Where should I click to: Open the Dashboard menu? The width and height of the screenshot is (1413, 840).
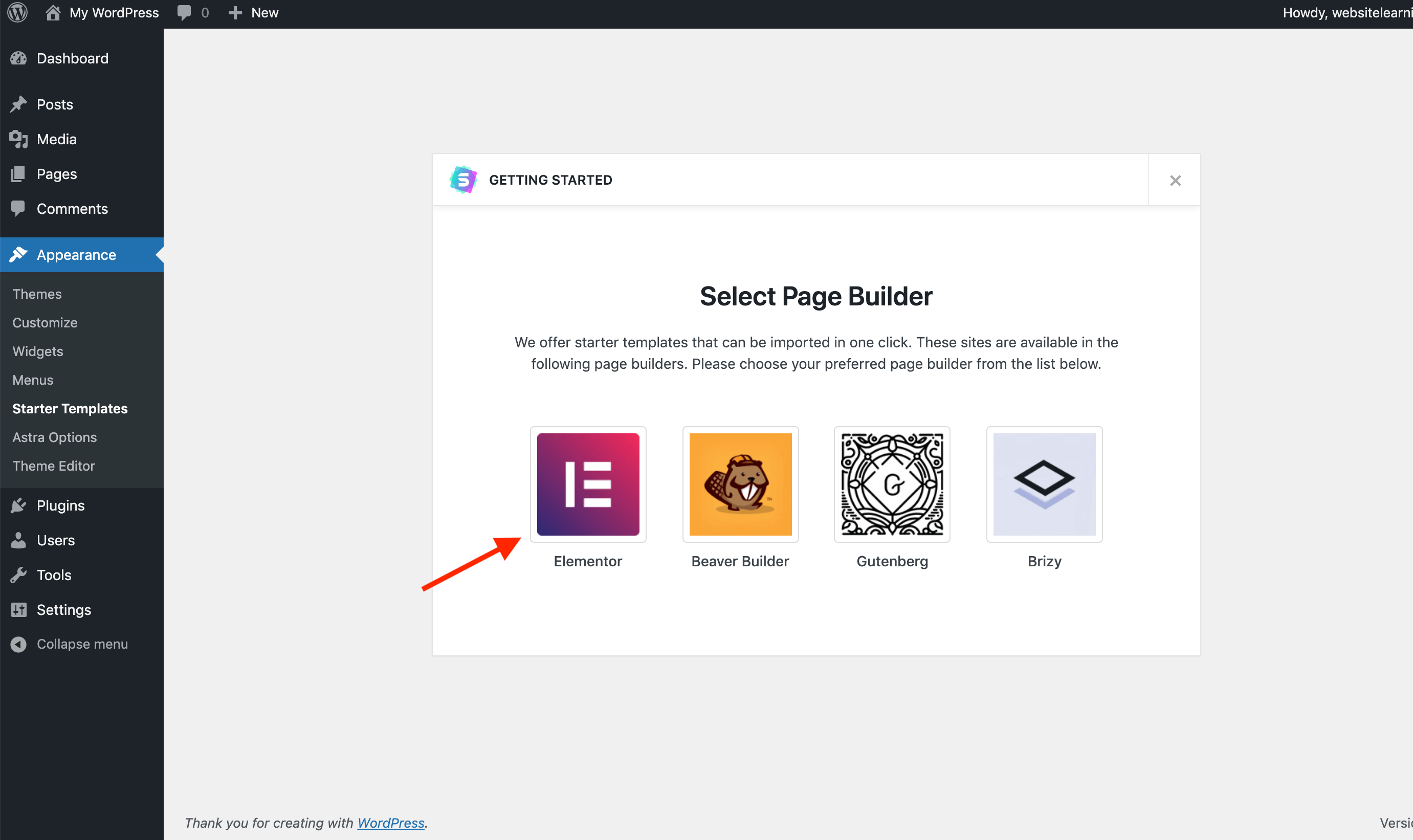(82, 58)
